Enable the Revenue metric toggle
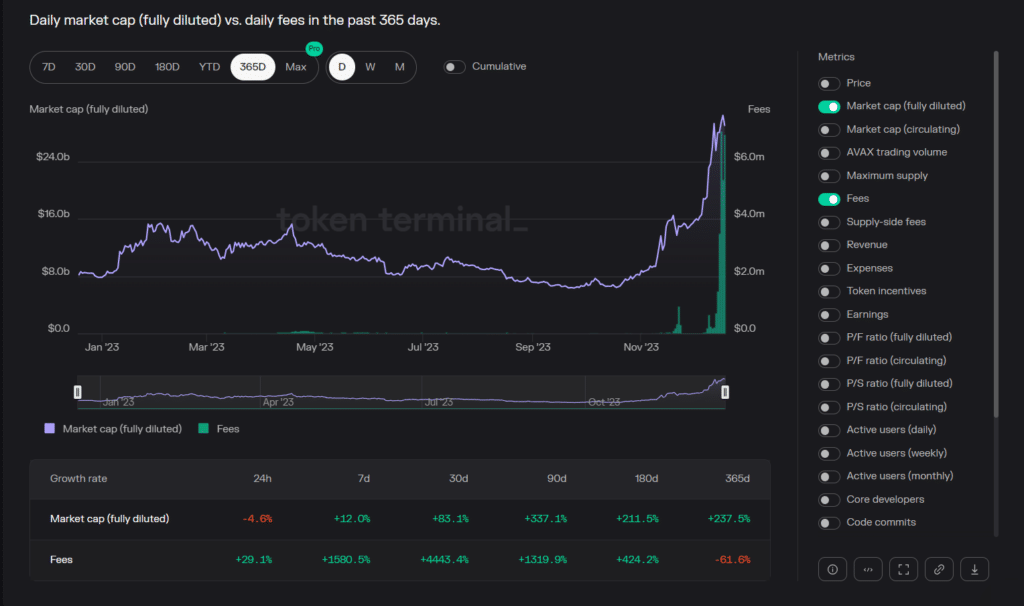 point(828,244)
